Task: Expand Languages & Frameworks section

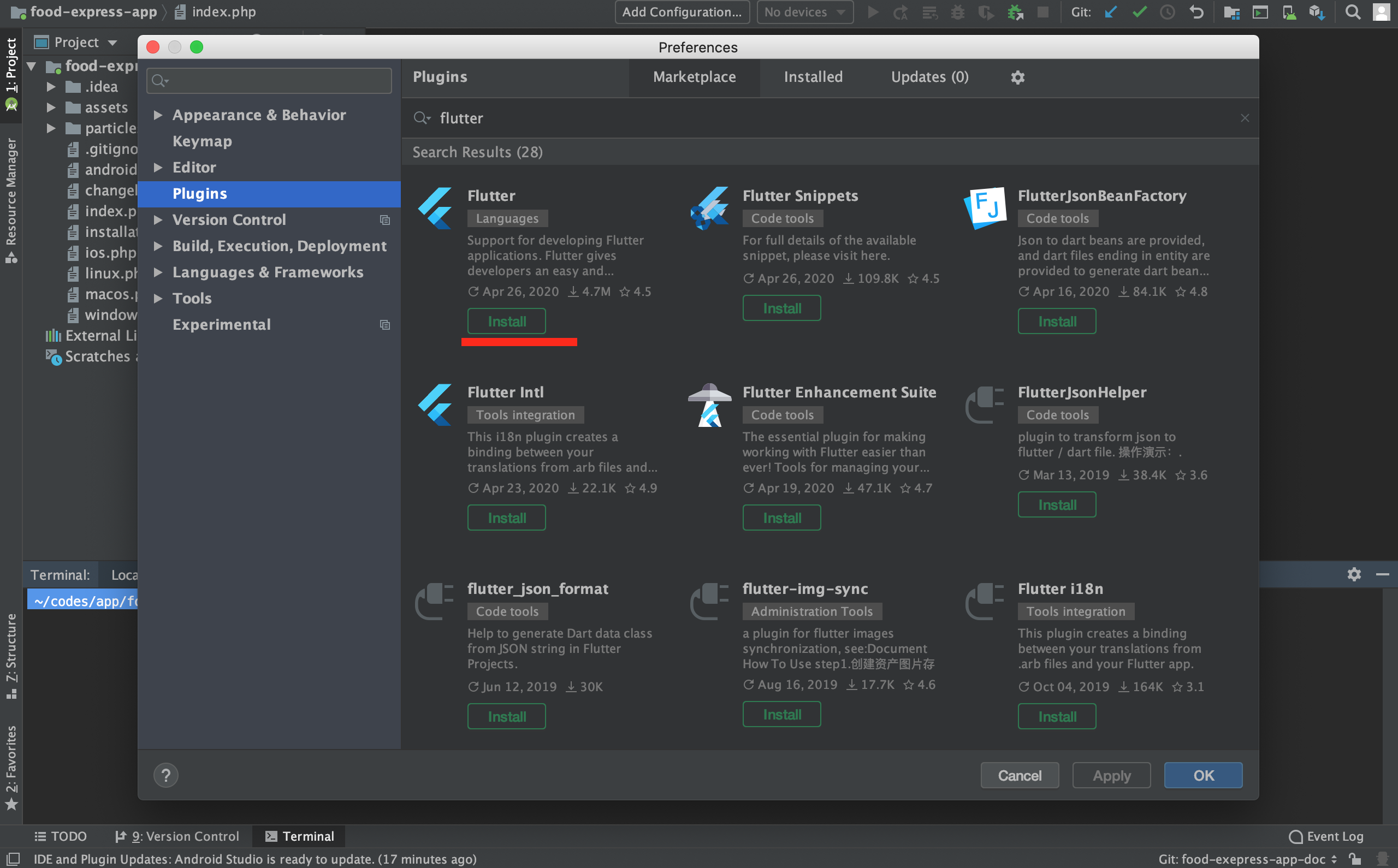Action: (158, 272)
